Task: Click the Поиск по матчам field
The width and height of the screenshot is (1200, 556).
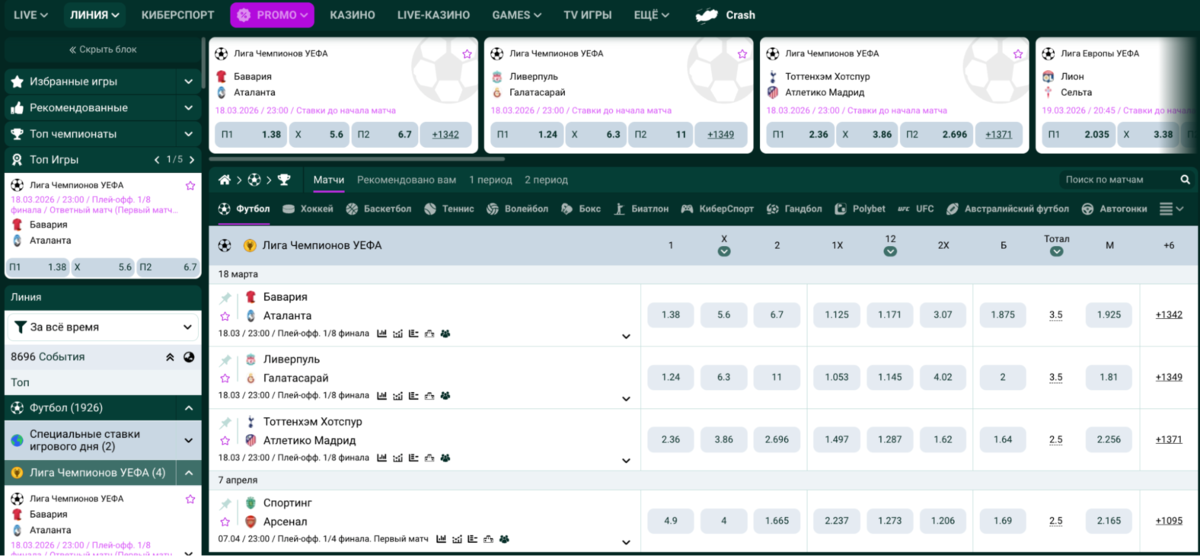Action: pos(1117,180)
